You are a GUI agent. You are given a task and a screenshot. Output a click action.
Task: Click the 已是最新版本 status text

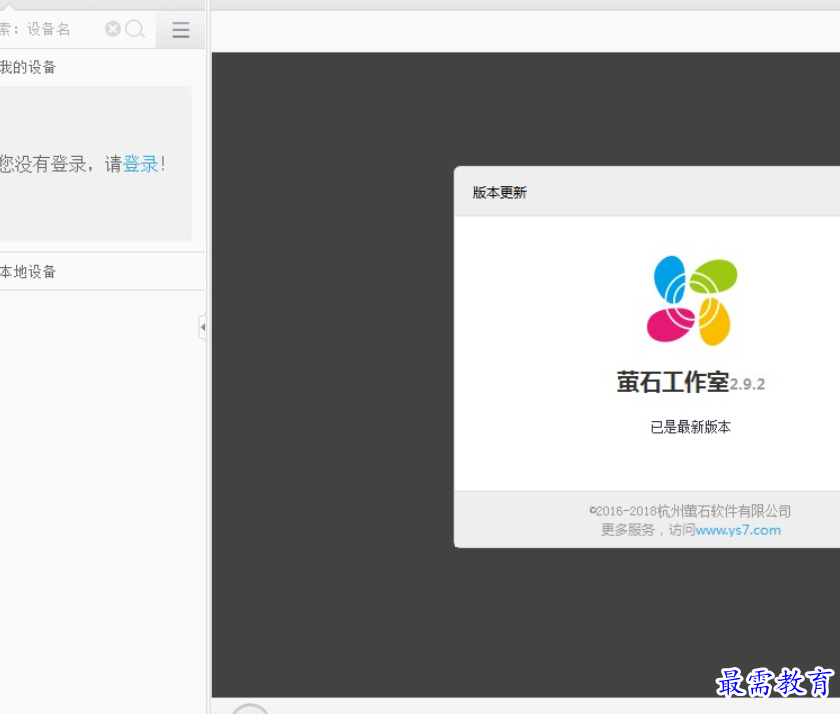click(690, 427)
